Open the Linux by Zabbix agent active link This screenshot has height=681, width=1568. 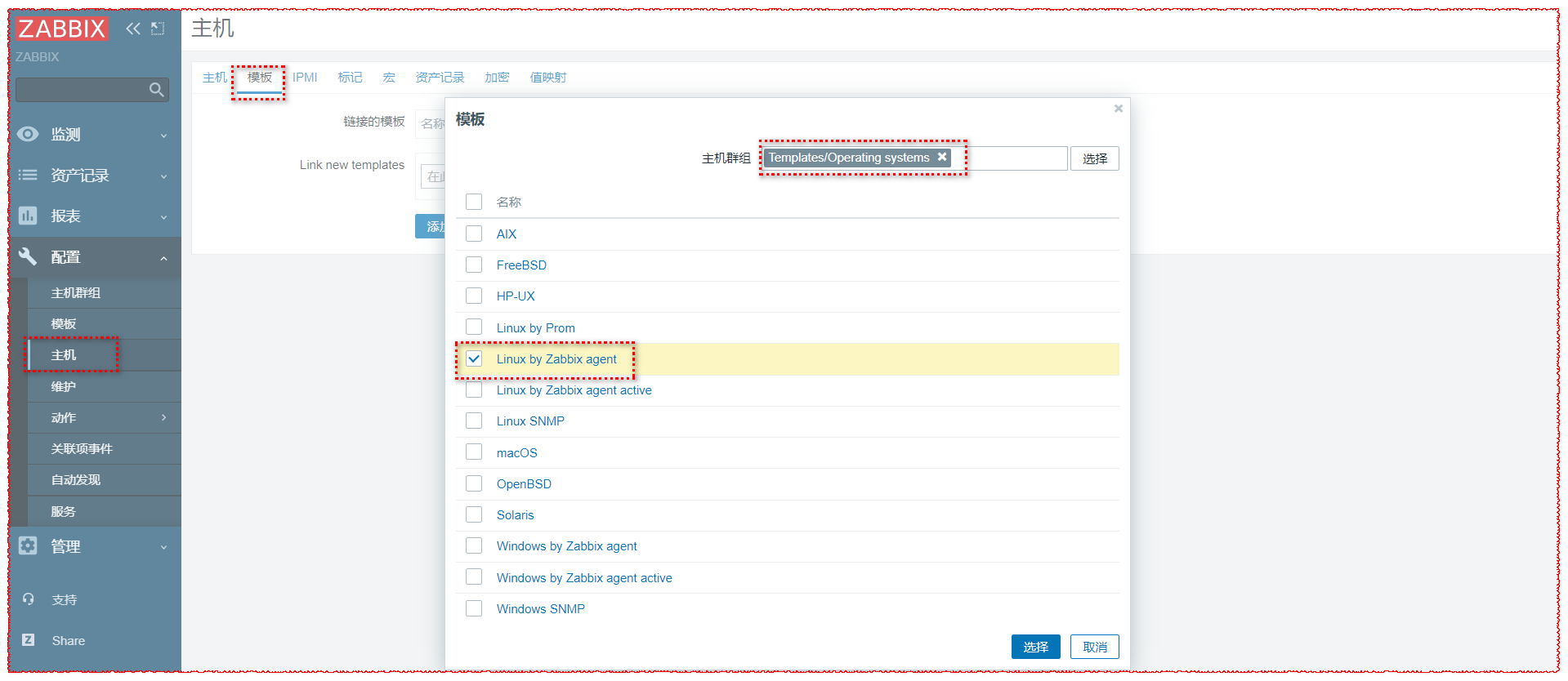coord(574,390)
